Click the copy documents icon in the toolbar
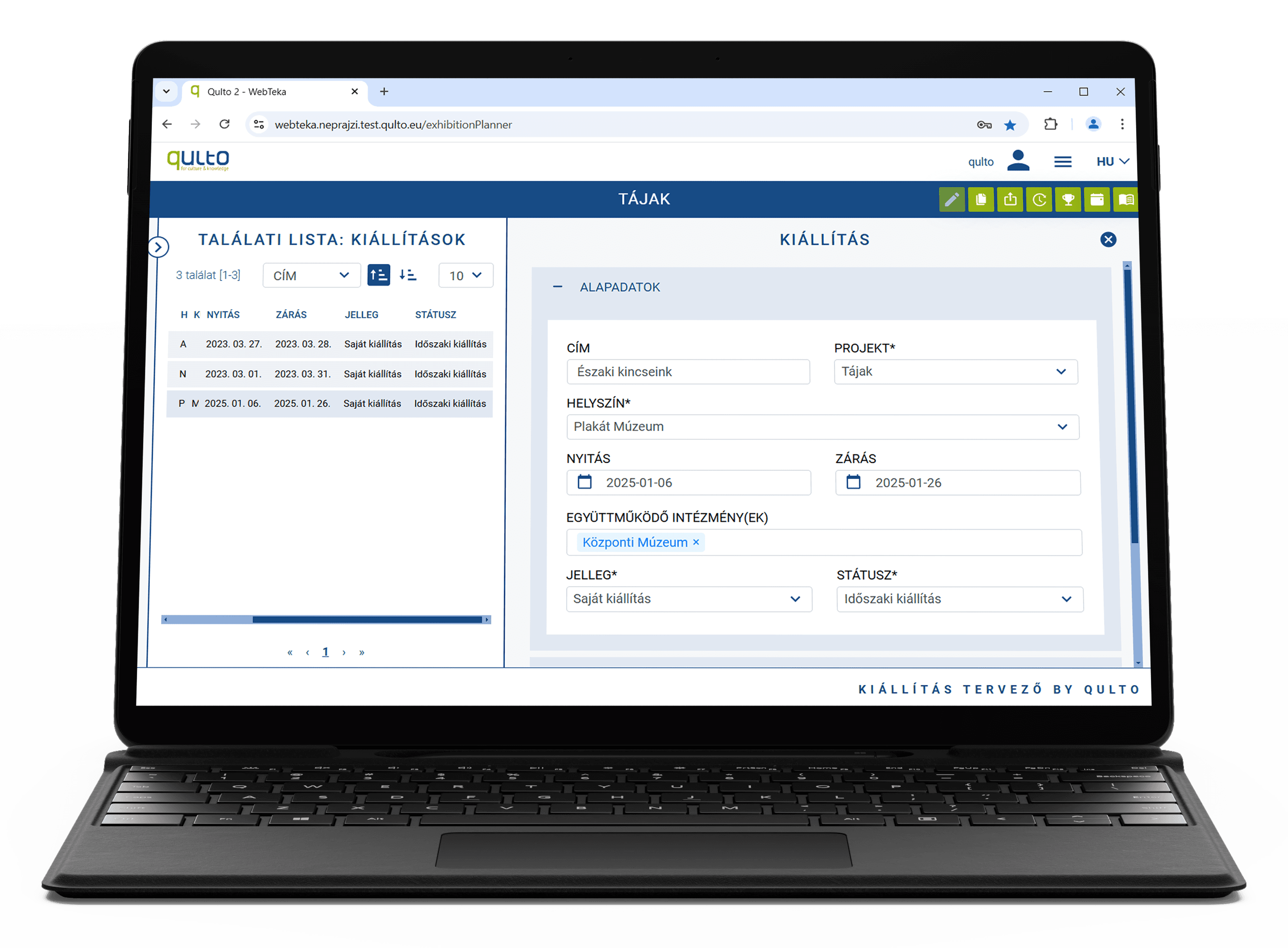1288x948 pixels. [x=981, y=200]
